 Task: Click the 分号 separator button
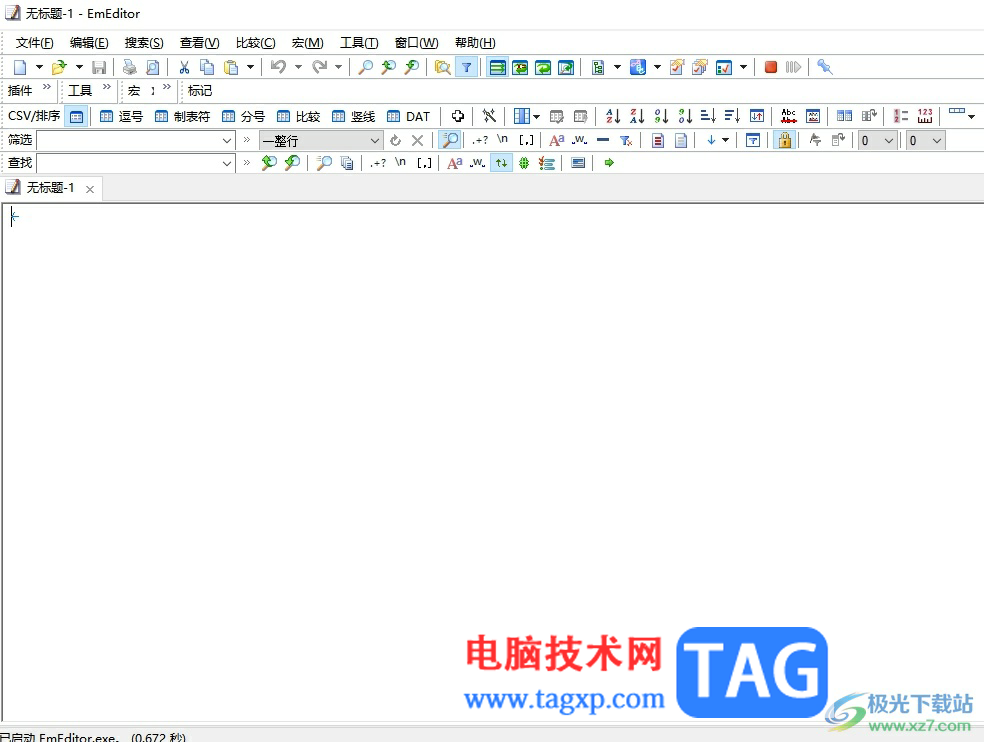(x=243, y=116)
